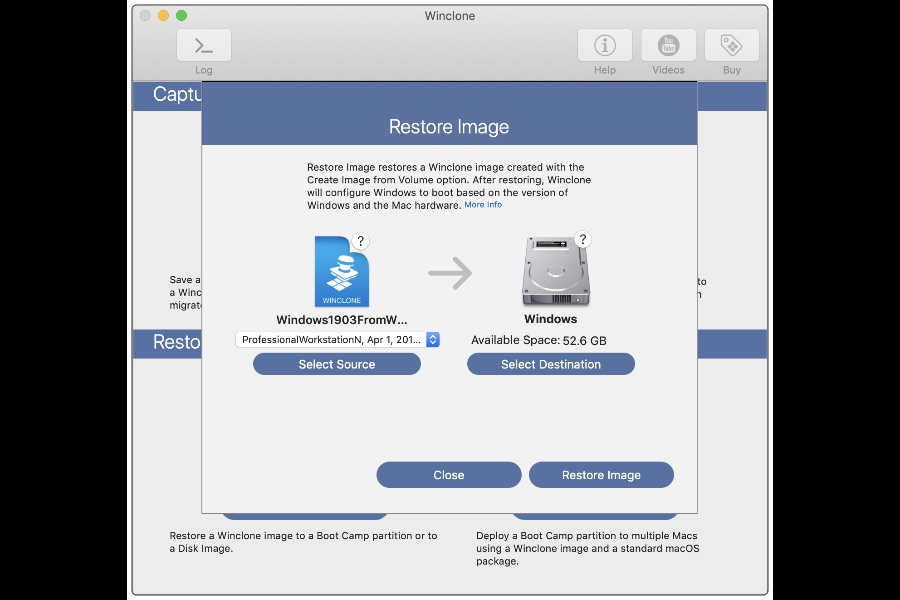Viewport: 900px width, 600px height.
Task: Click the Windows destination volume name
Action: click(550, 319)
